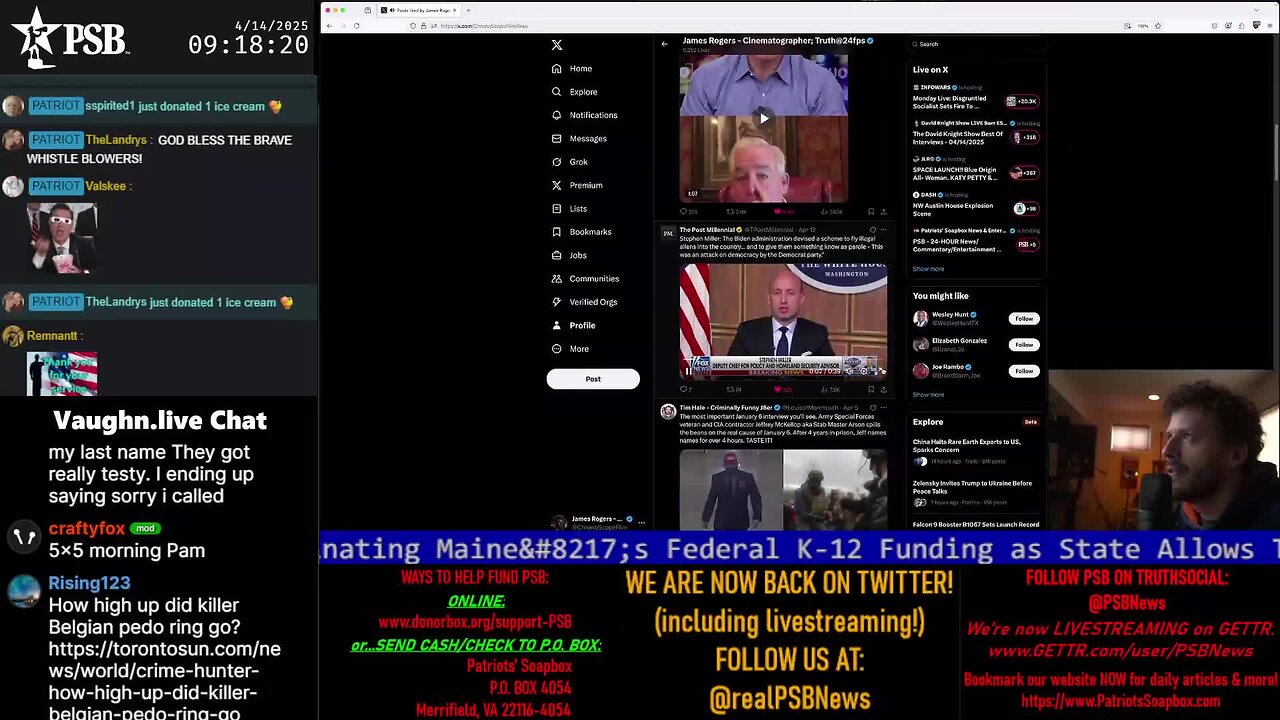Open more options on Tim Hale post
Image resolution: width=1280 pixels, height=720 pixels.
coord(883,407)
